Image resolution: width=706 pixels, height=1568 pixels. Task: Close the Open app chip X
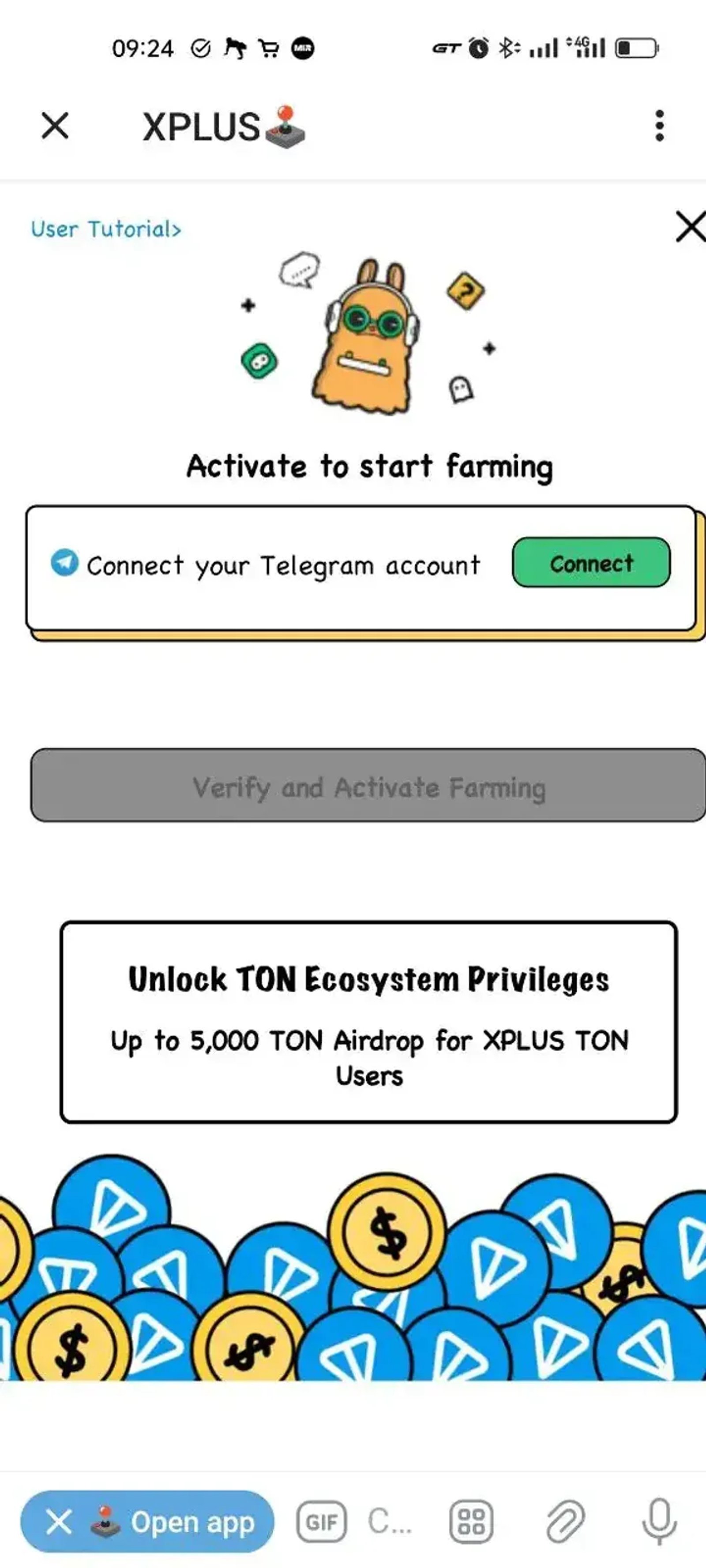coord(59,1522)
